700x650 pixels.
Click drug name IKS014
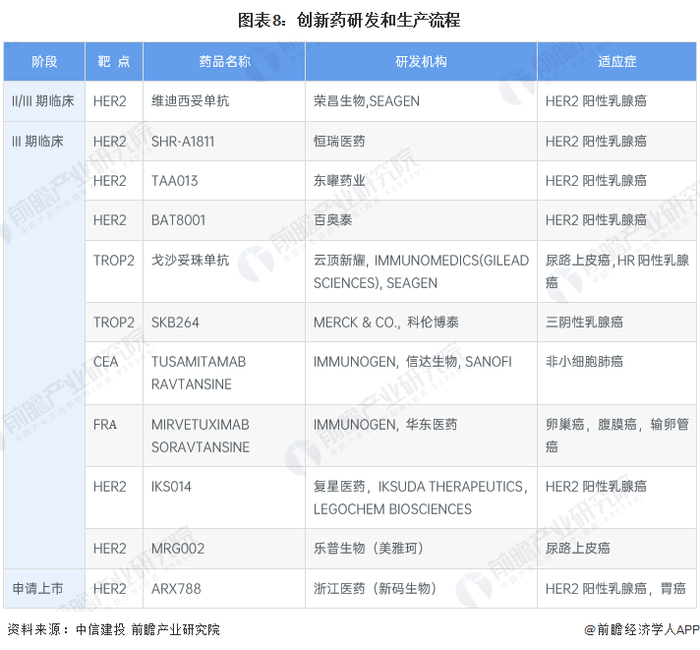click(x=171, y=487)
